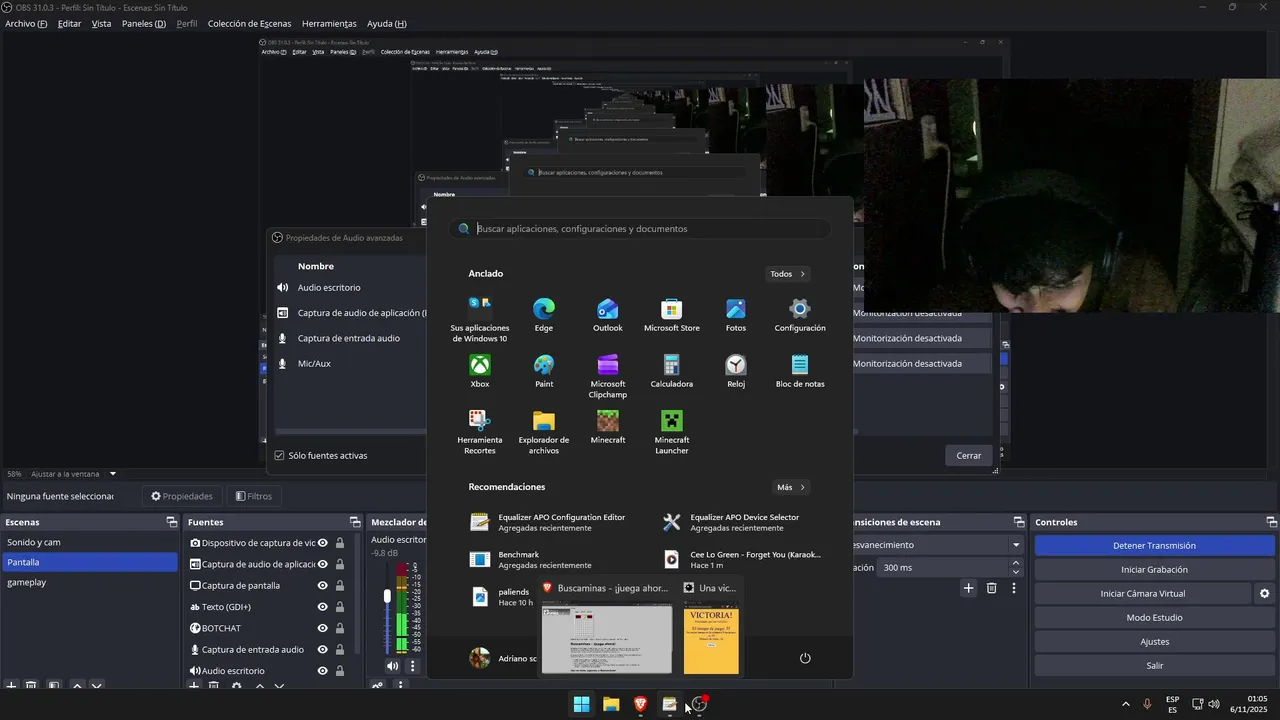Open Colección de Escenas menu
Viewport: 1280px width, 720px height.
(x=250, y=23)
